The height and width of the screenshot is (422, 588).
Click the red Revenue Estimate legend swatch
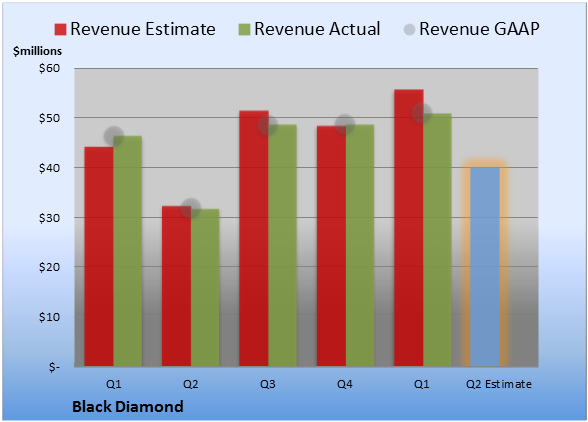(60, 30)
